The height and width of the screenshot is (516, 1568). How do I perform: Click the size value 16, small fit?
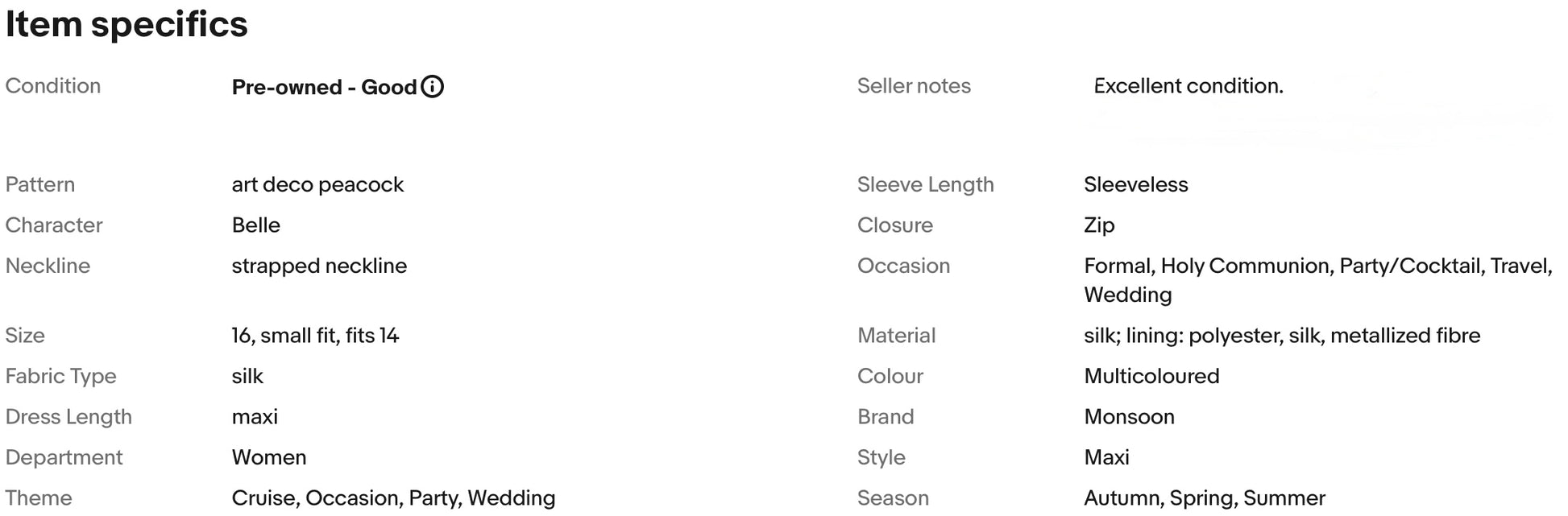(315, 336)
